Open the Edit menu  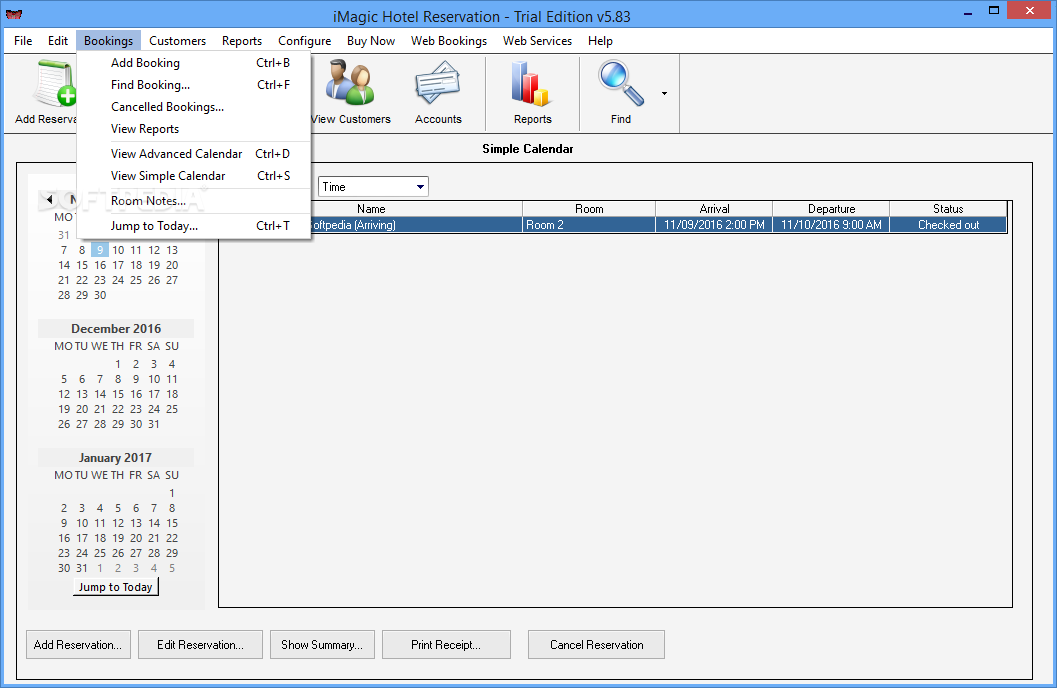point(58,40)
